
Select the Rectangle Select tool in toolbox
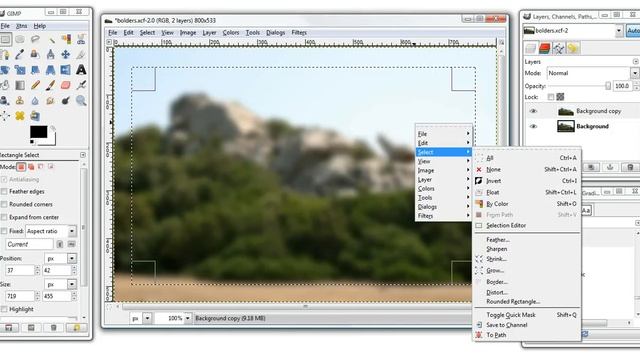click(5, 39)
